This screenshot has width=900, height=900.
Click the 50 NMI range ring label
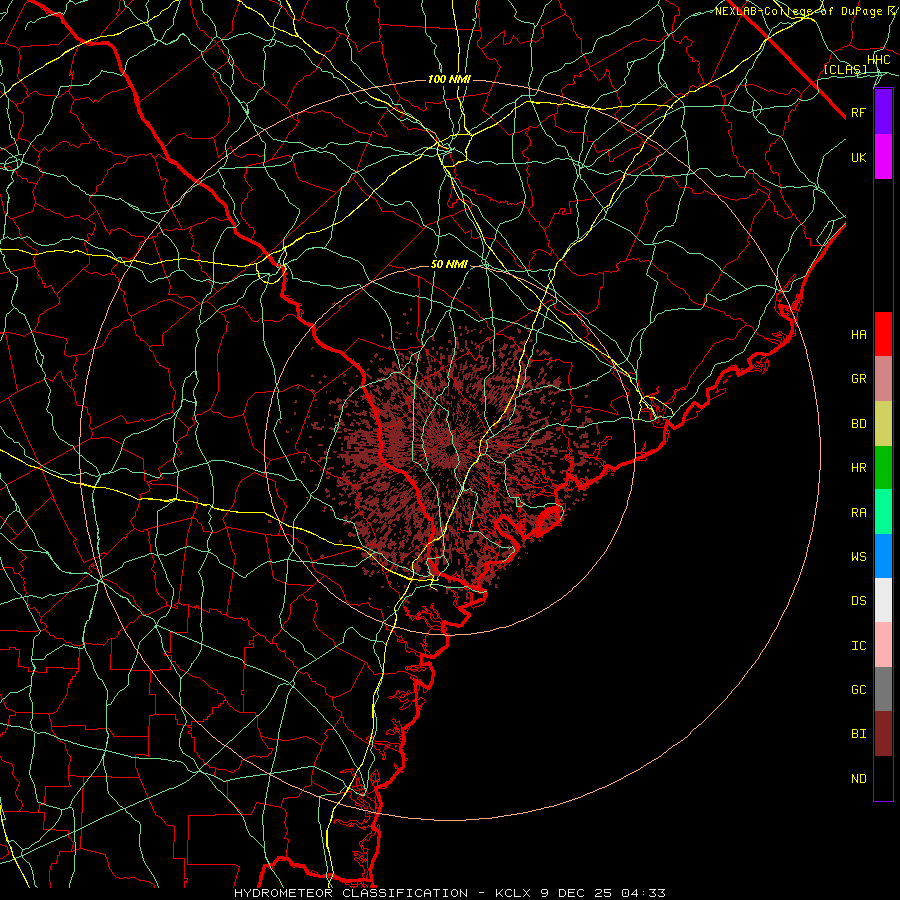(449, 265)
